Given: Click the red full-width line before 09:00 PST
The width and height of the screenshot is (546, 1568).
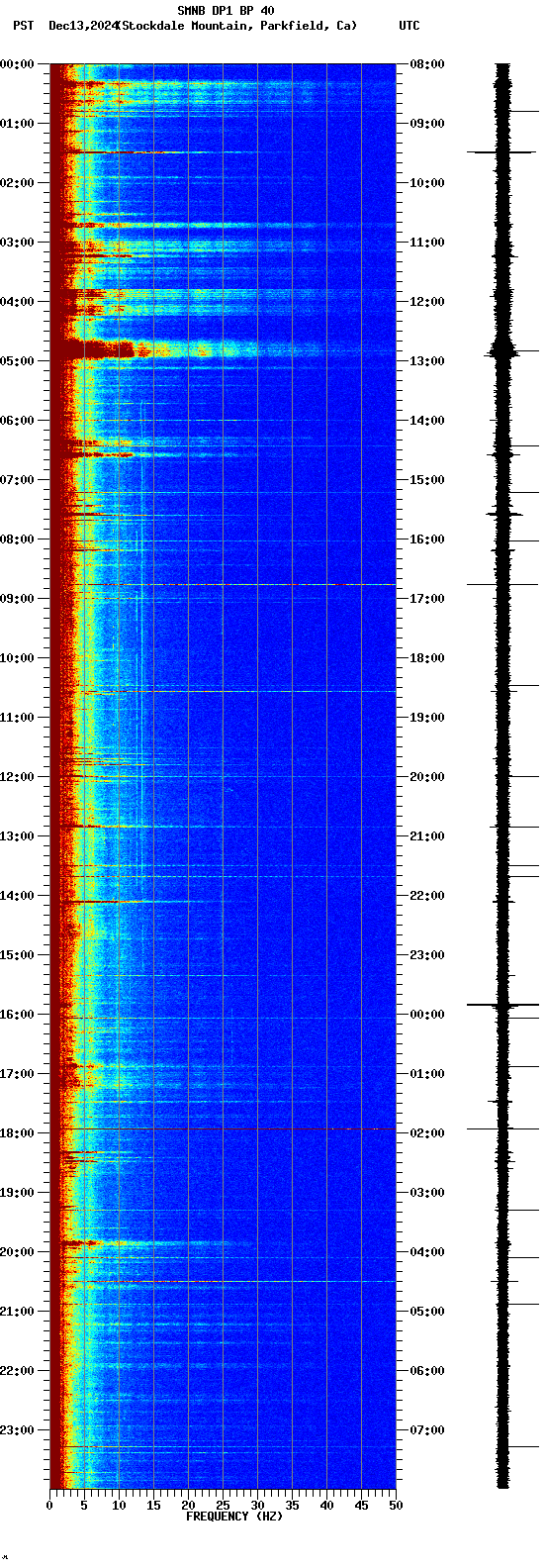Looking at the screenshot, I should pyautogui.click(x=223, y=585).
